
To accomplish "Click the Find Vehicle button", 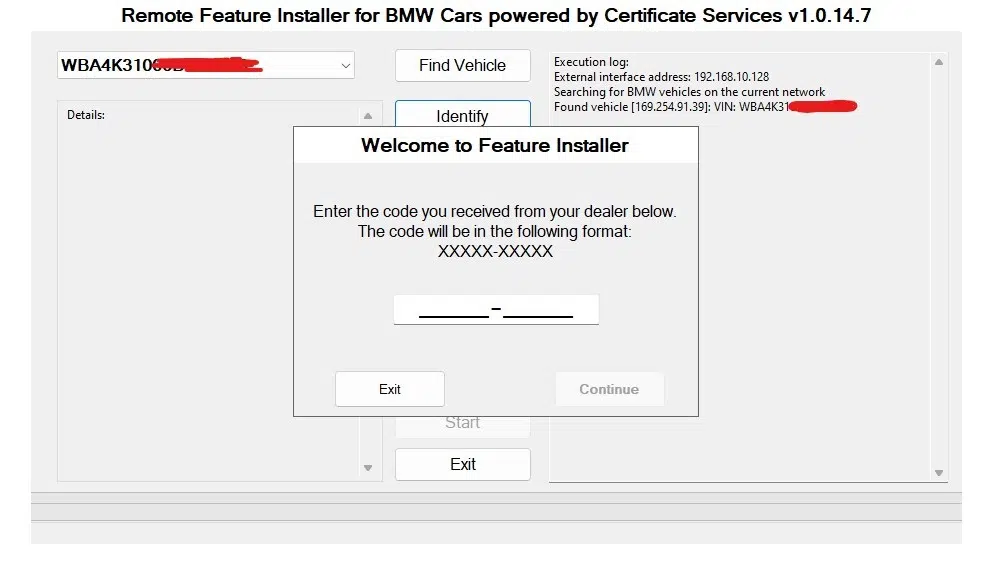I will (x=462, y=65).
